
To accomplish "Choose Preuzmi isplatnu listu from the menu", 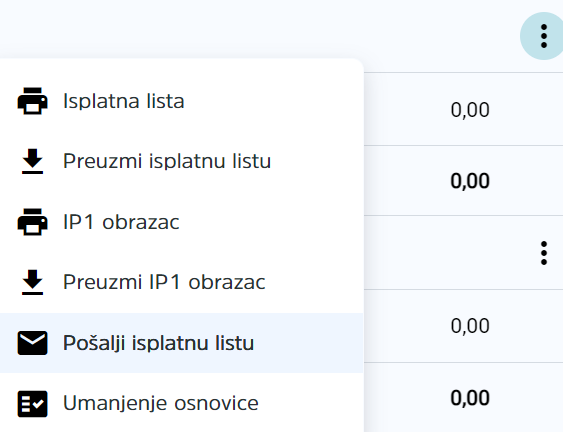I will coord(182,161).
